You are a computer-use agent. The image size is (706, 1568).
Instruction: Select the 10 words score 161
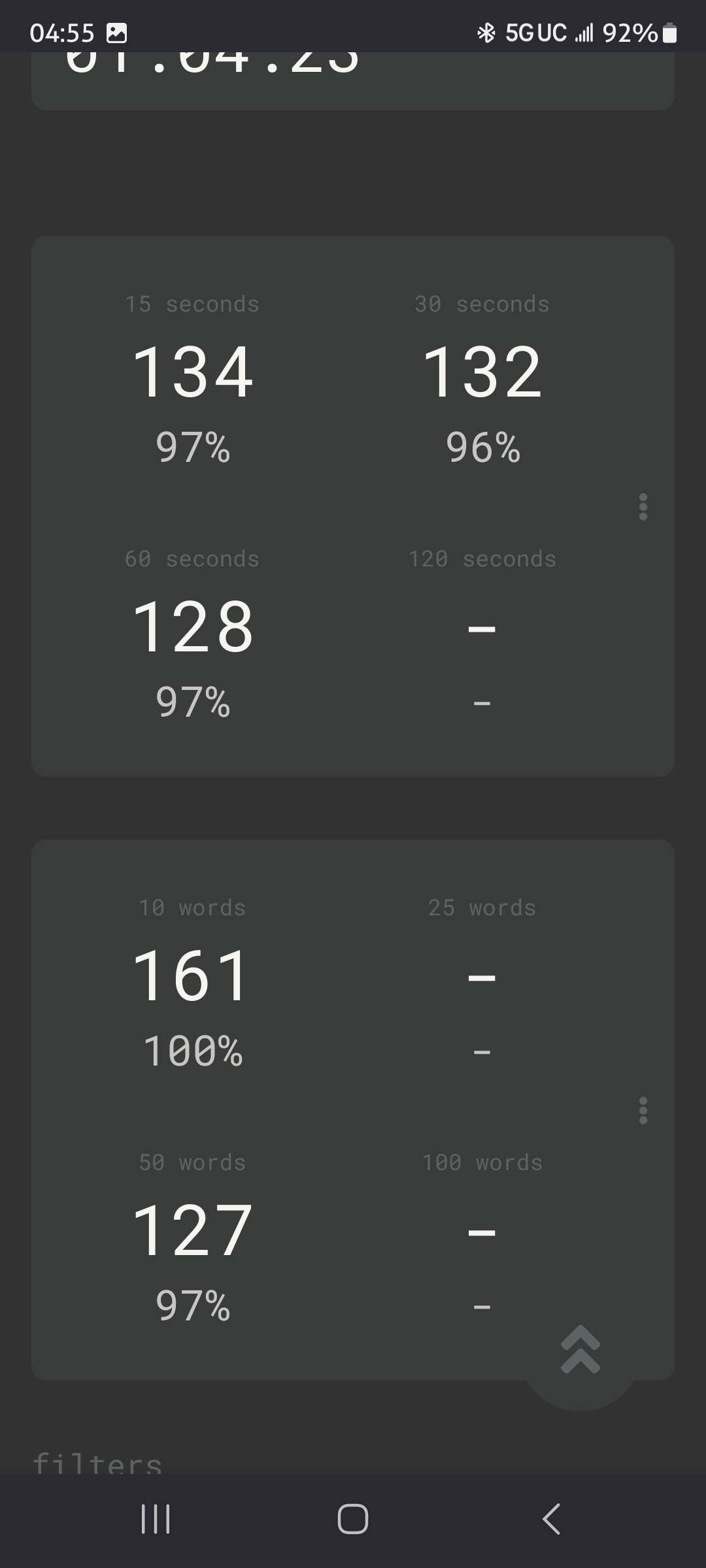[193, 976]
